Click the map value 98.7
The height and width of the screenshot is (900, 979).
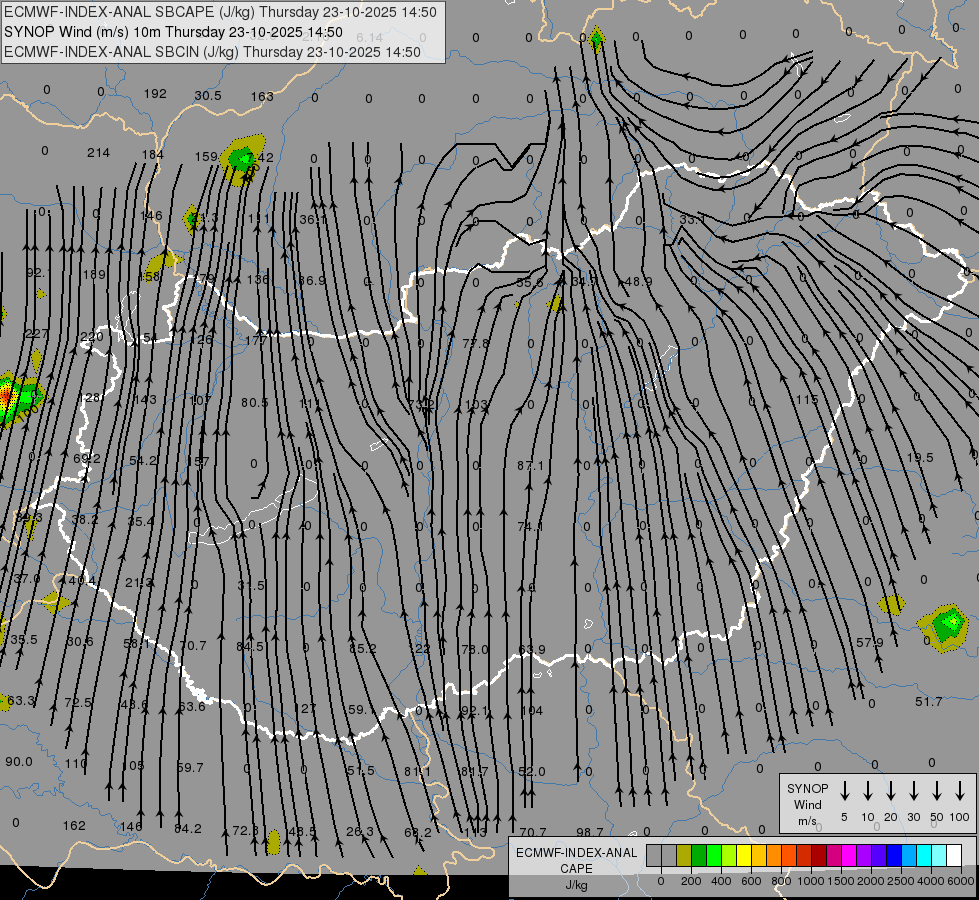tap(589, 832)
